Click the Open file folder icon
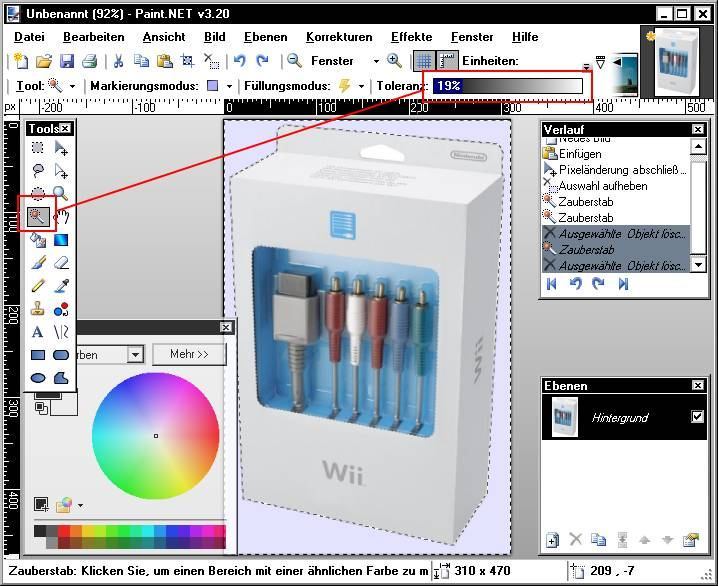 (44, 61)
